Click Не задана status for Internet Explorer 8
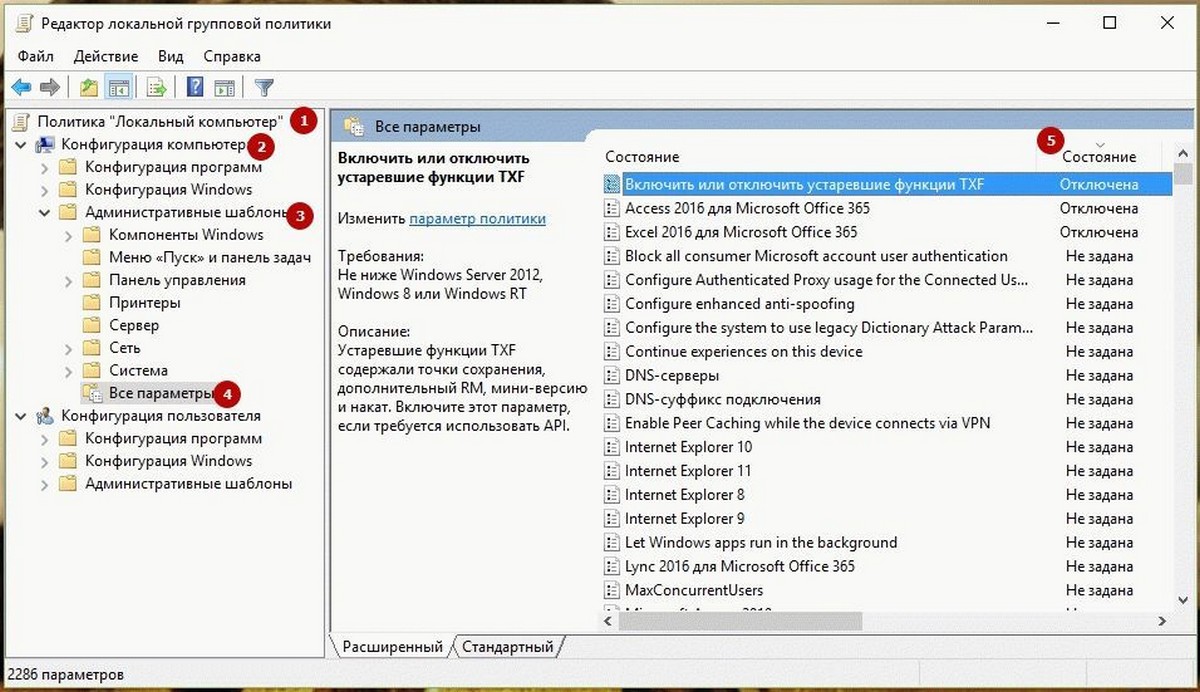This screenshot has height=692, width=1200. coord(1099,495)
